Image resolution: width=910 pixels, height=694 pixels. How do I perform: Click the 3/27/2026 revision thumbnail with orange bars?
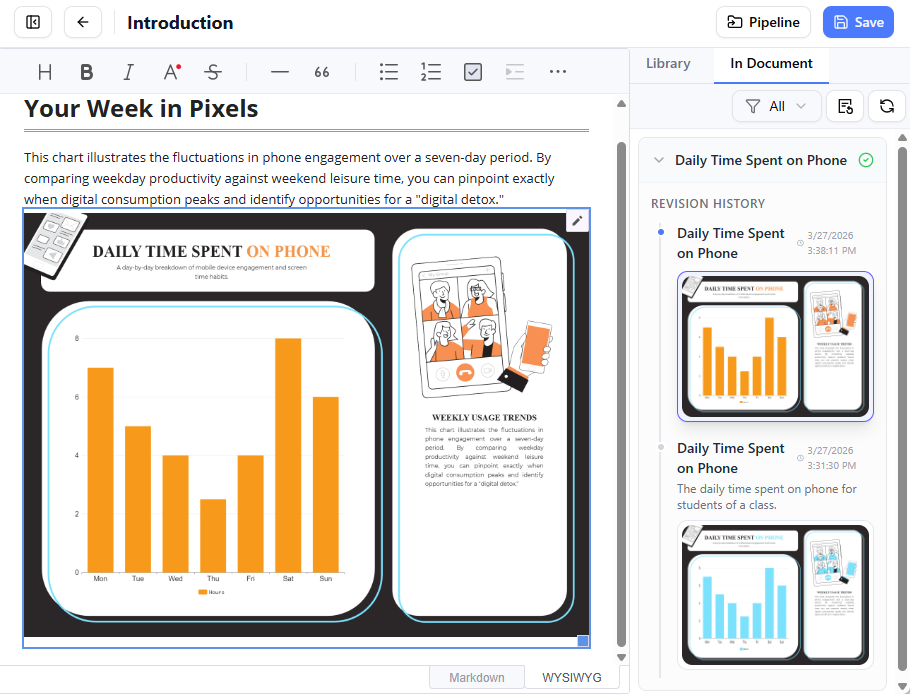click(x=775, y=346)
